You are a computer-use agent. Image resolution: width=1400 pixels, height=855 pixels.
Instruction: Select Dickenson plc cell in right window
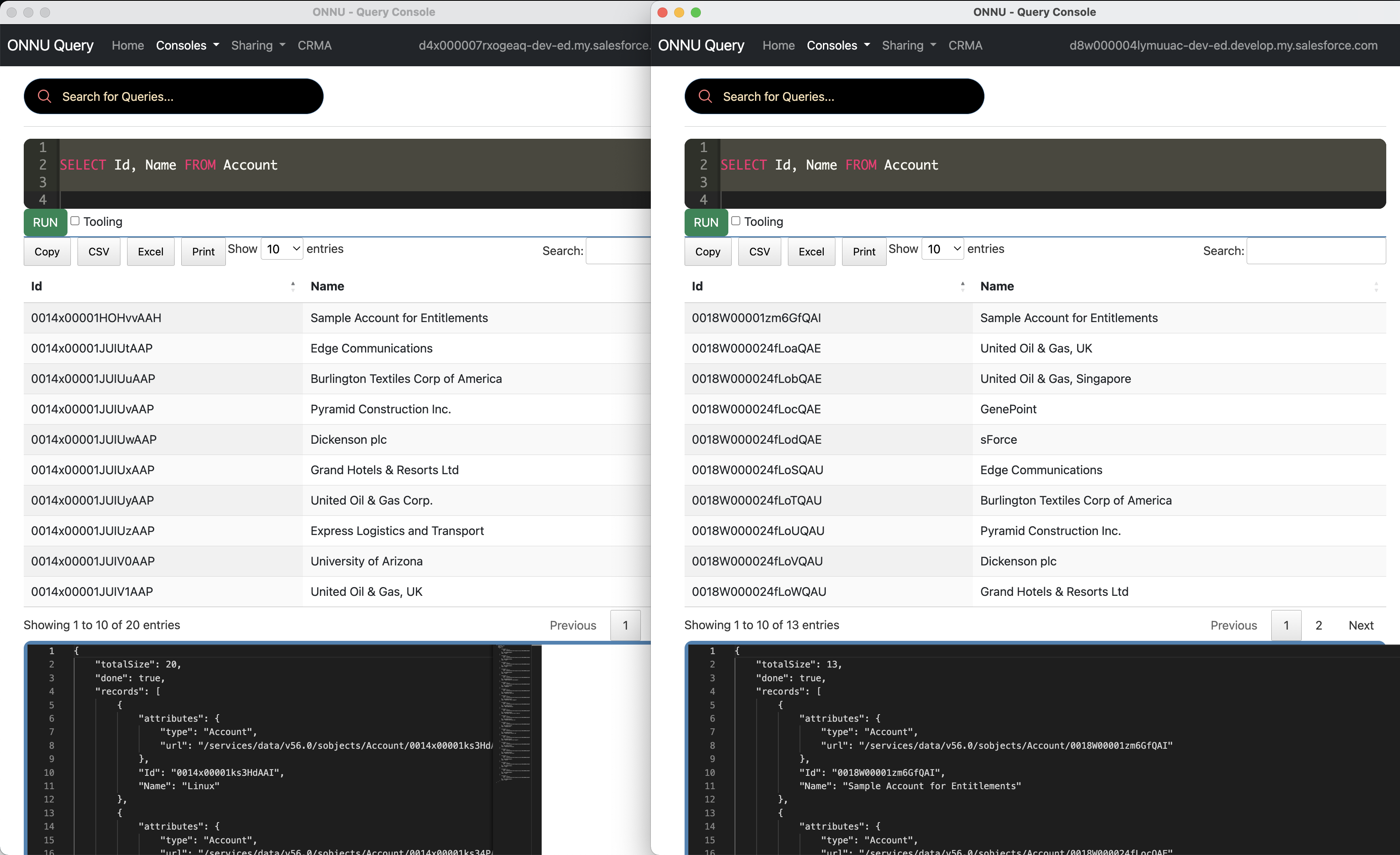(x=1180, y=561)
